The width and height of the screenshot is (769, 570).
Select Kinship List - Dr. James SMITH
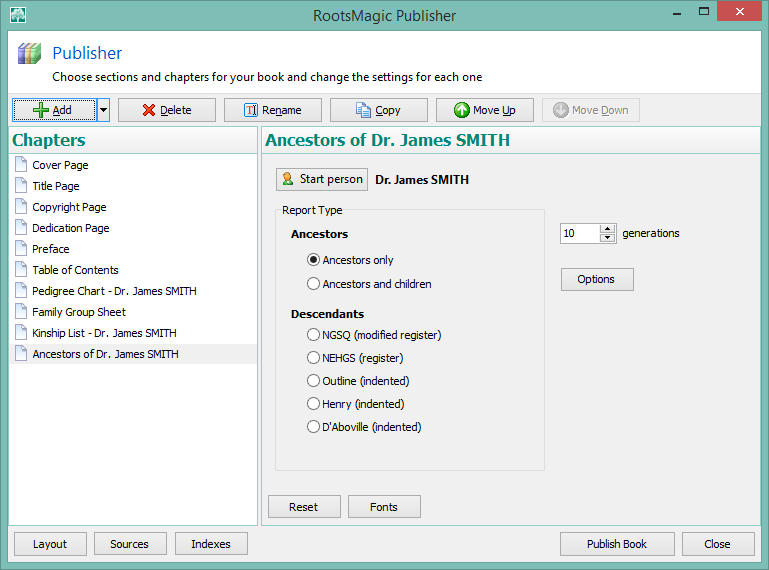[133, 333]
